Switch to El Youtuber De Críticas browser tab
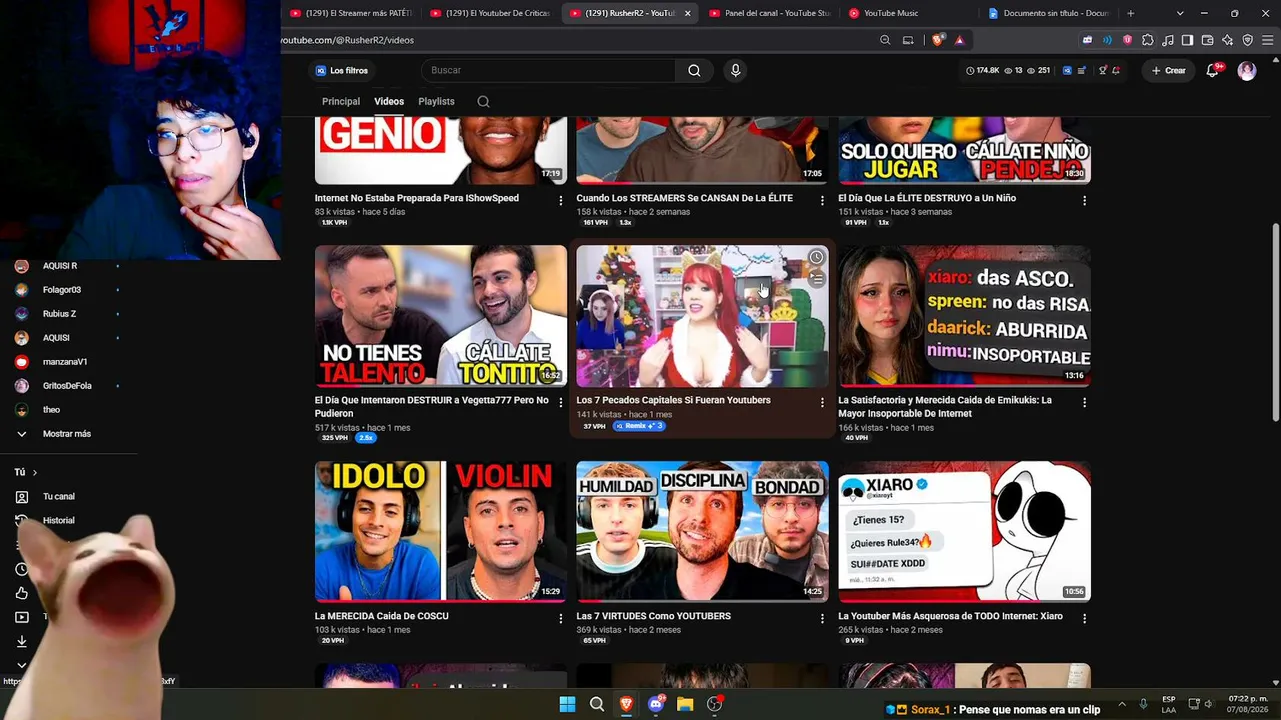 tap(491, 13)
